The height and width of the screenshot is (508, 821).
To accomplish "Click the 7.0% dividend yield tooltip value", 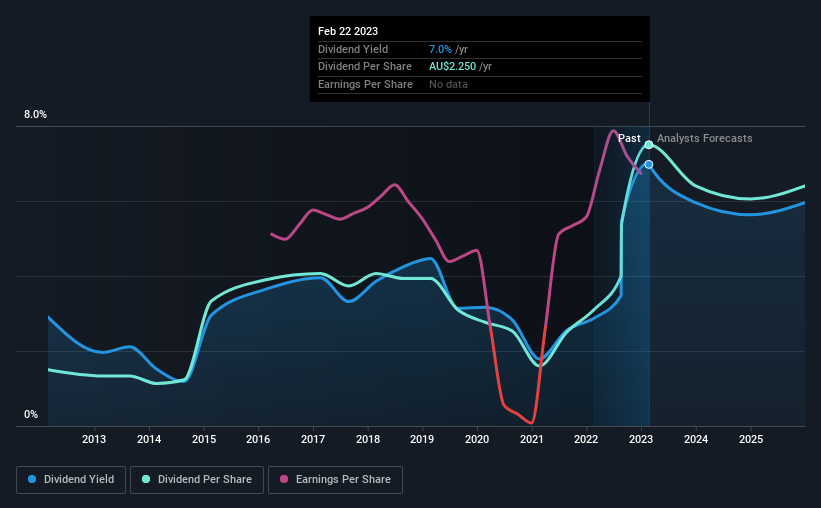I will pyautogui.click(x=440, y=49).
